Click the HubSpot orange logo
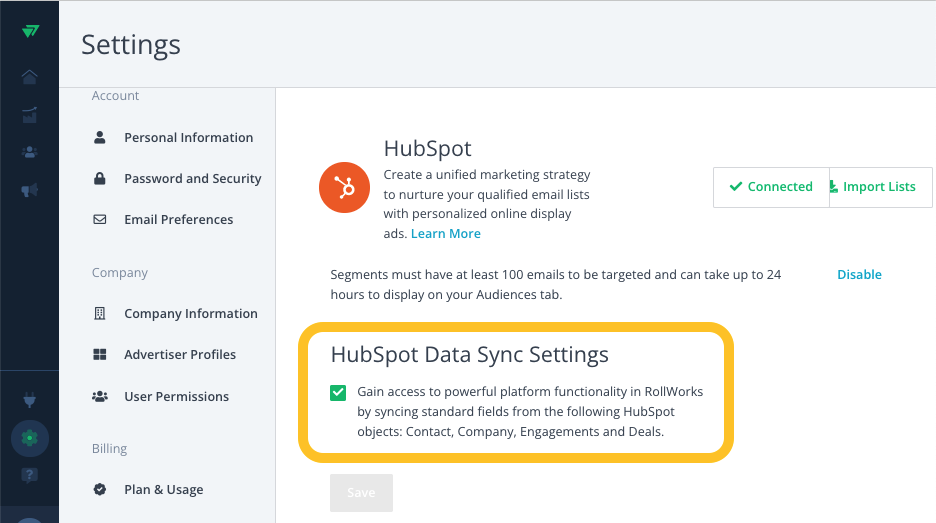Screen dimensions: 936x523 (344, 187)
